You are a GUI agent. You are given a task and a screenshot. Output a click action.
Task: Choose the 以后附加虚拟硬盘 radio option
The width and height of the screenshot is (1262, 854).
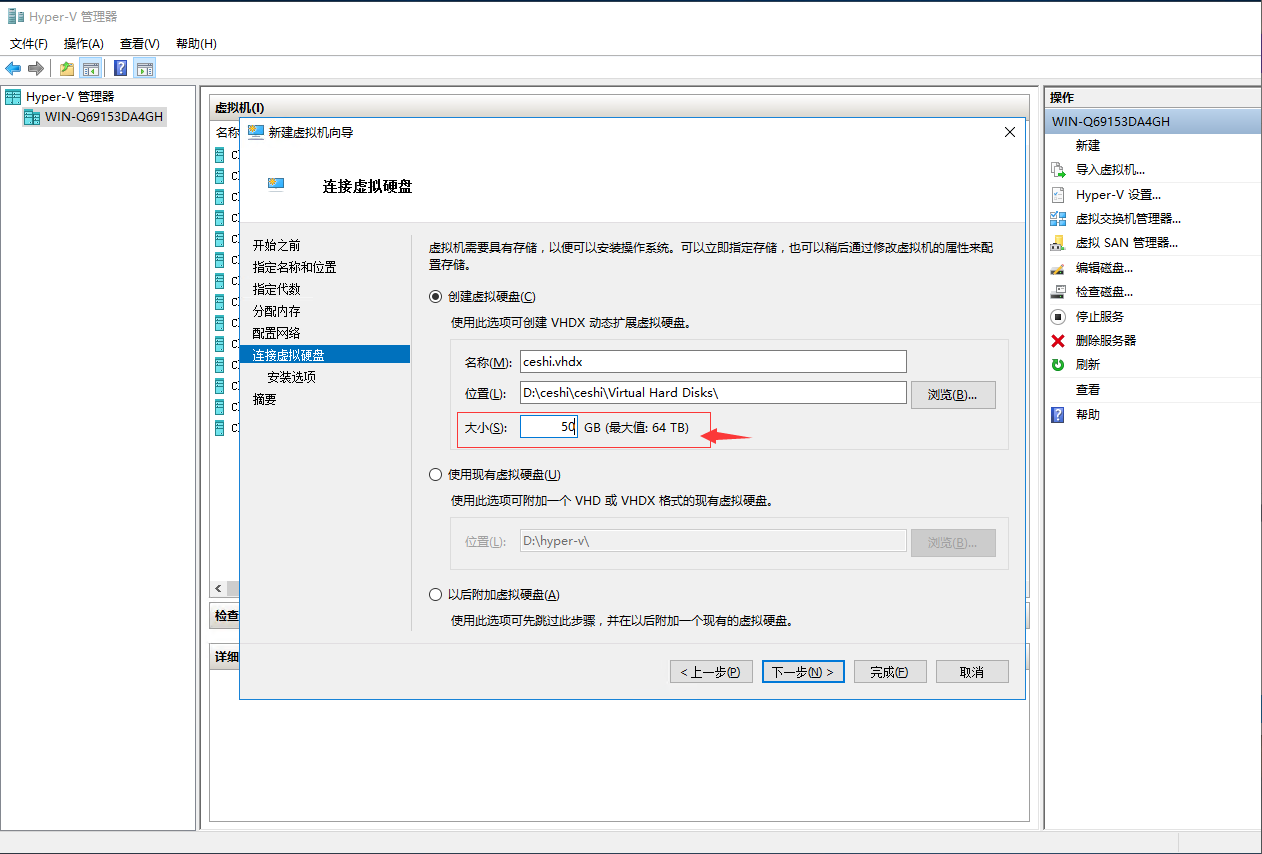(435, 594)
